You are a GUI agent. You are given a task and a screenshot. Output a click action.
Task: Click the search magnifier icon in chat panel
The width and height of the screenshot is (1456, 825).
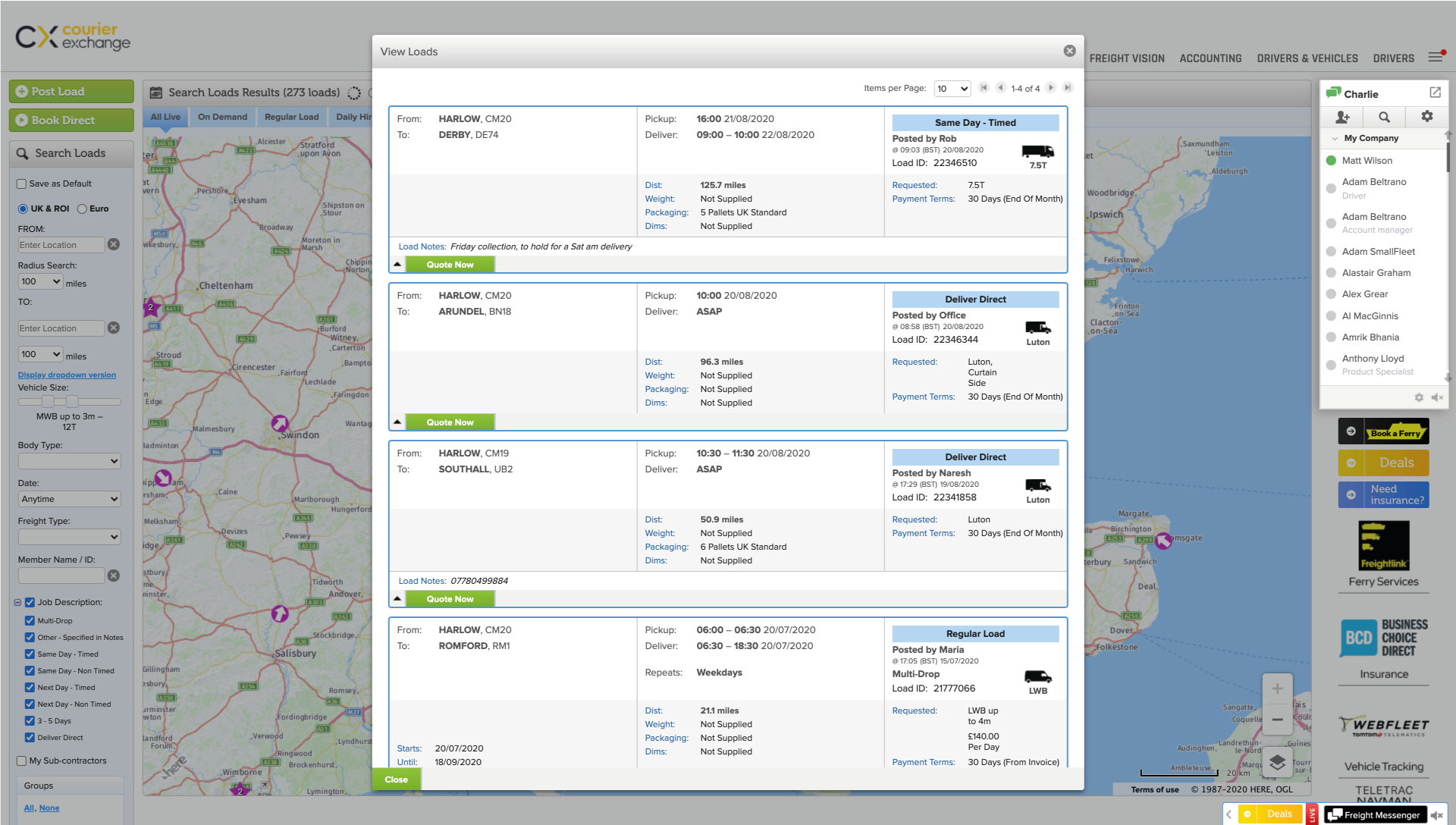click(x=1384, y=117)
